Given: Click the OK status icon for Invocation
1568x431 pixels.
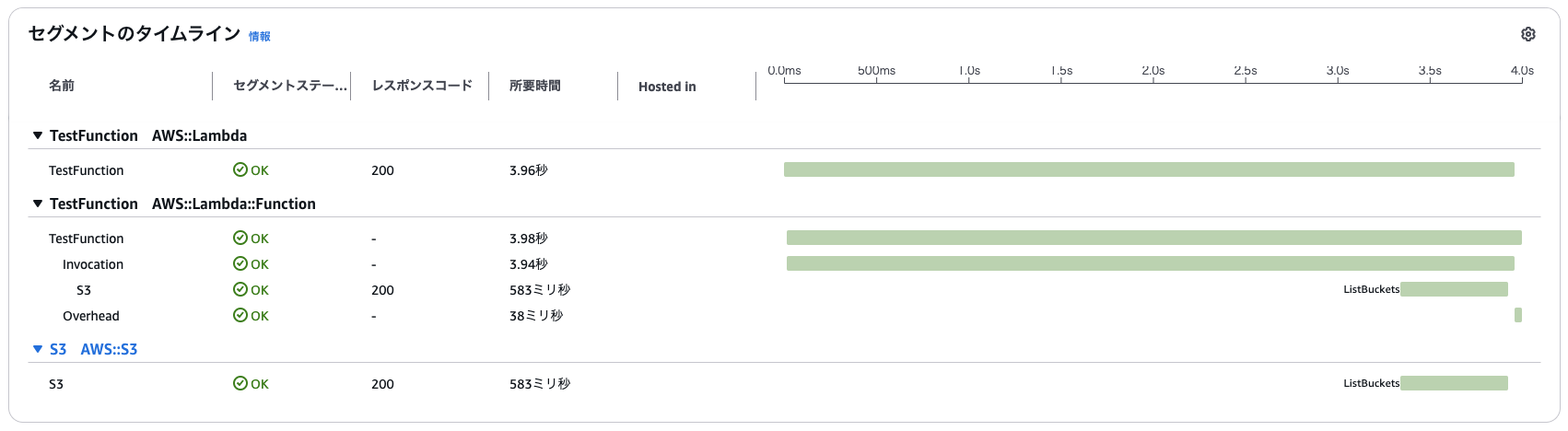Looking at the screenshot, I should pyautogui.click(x=240, y=264).
